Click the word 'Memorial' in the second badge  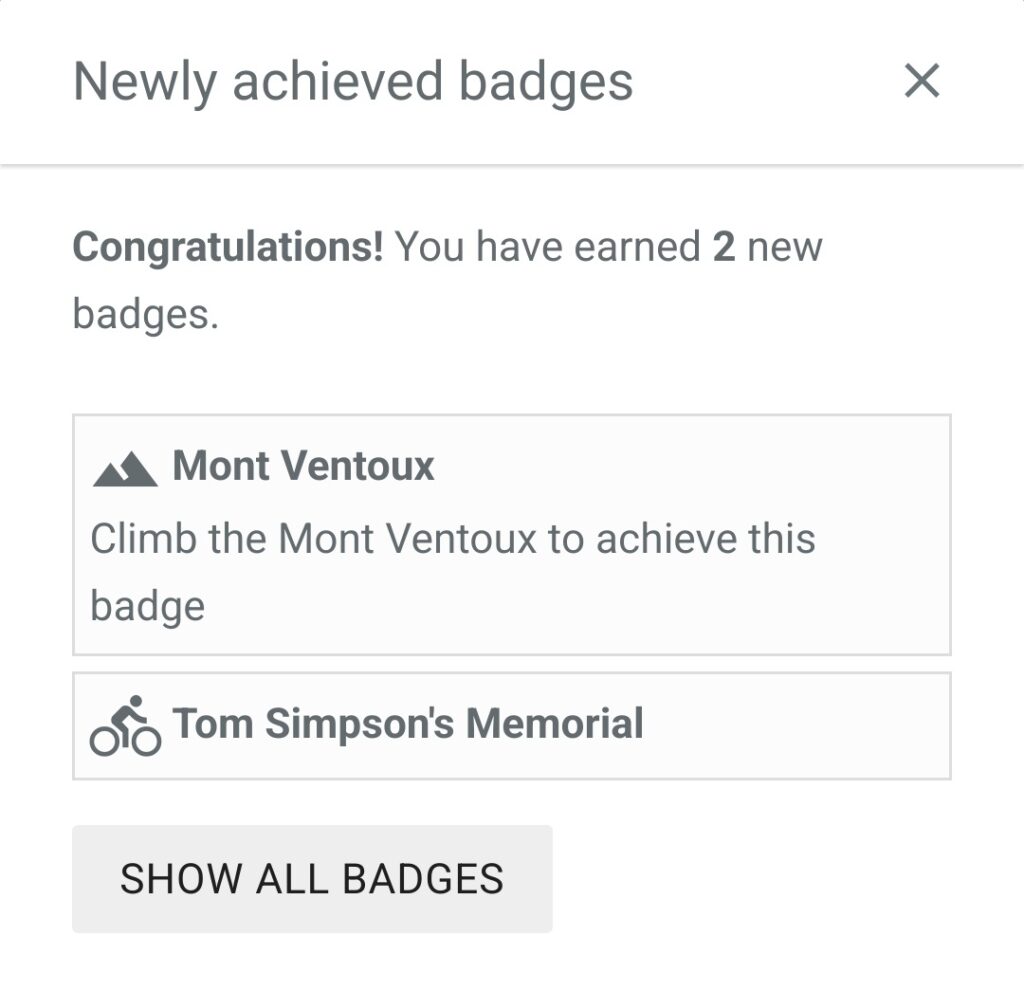point(555,723)
